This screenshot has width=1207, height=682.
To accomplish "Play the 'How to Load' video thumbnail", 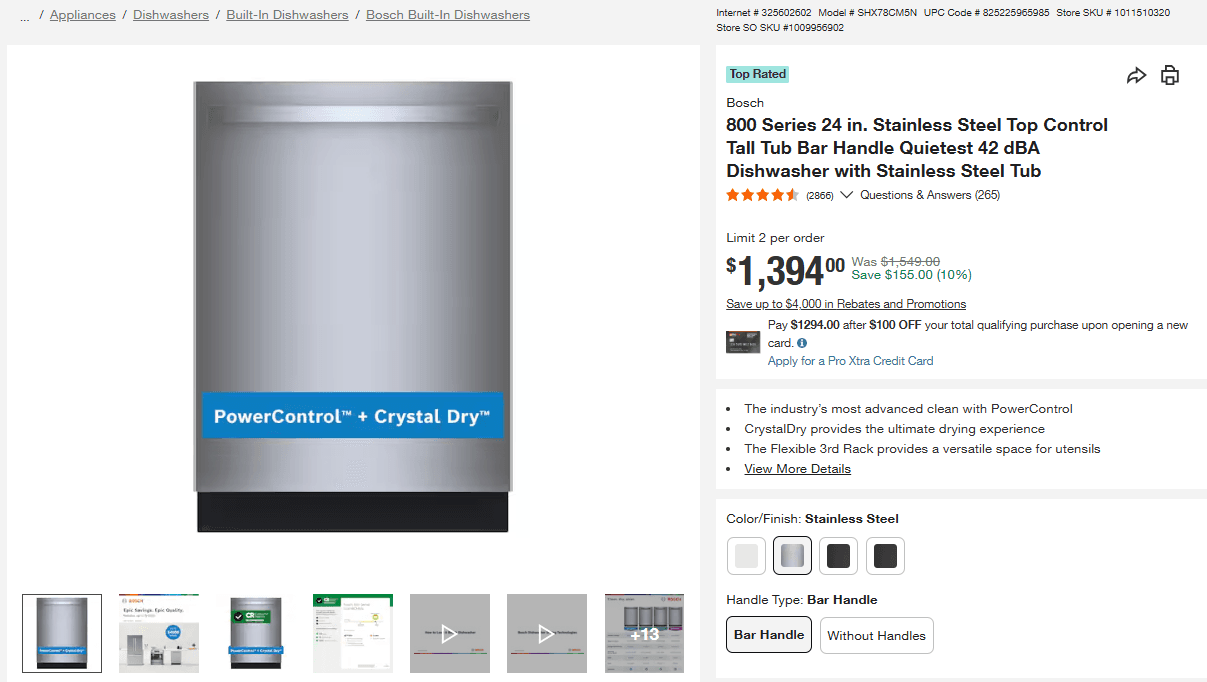I will tap(450, 633).
